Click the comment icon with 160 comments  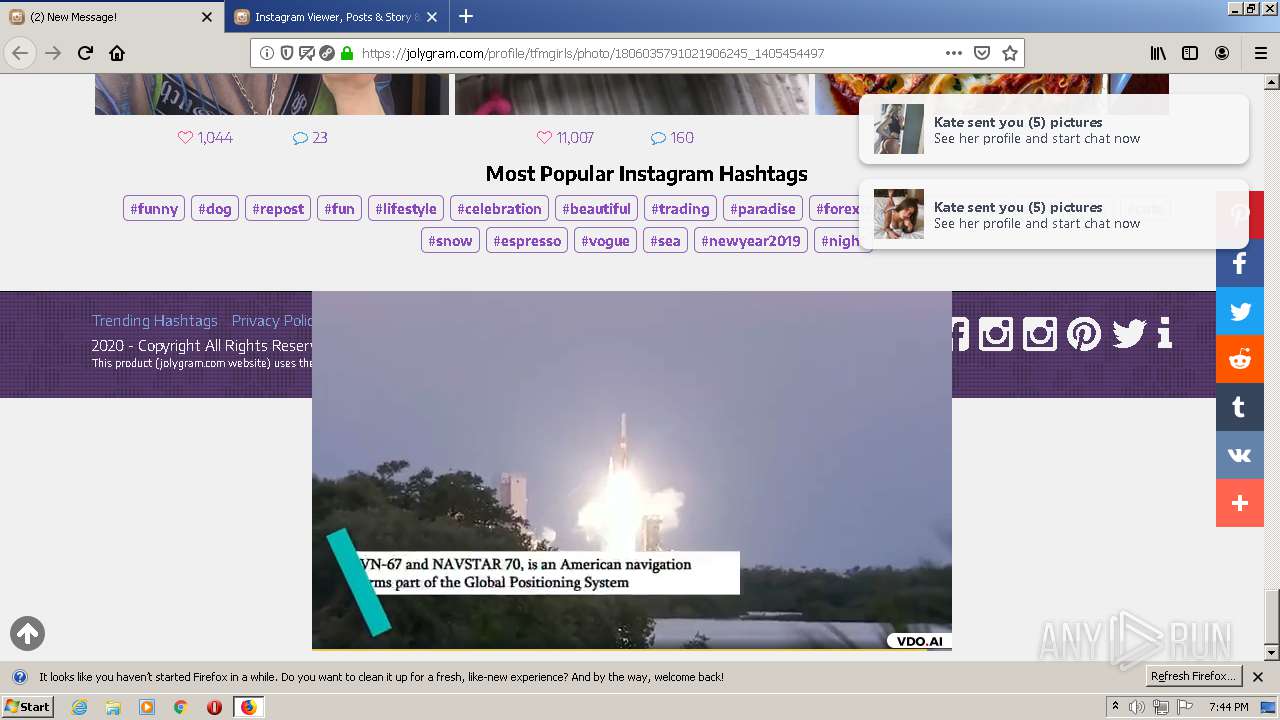coord(658,138)
